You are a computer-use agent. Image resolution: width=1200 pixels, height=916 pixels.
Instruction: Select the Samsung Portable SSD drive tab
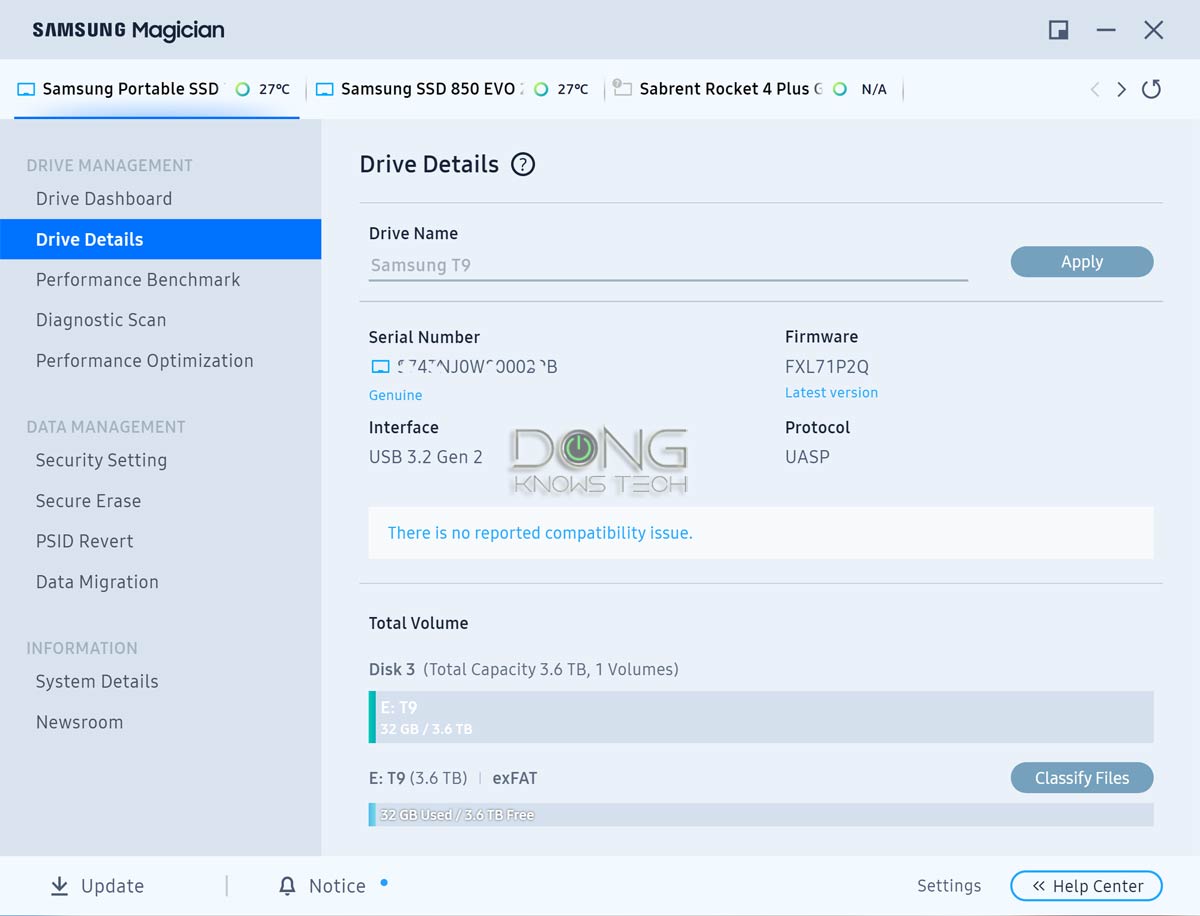[x=156, y=89]
